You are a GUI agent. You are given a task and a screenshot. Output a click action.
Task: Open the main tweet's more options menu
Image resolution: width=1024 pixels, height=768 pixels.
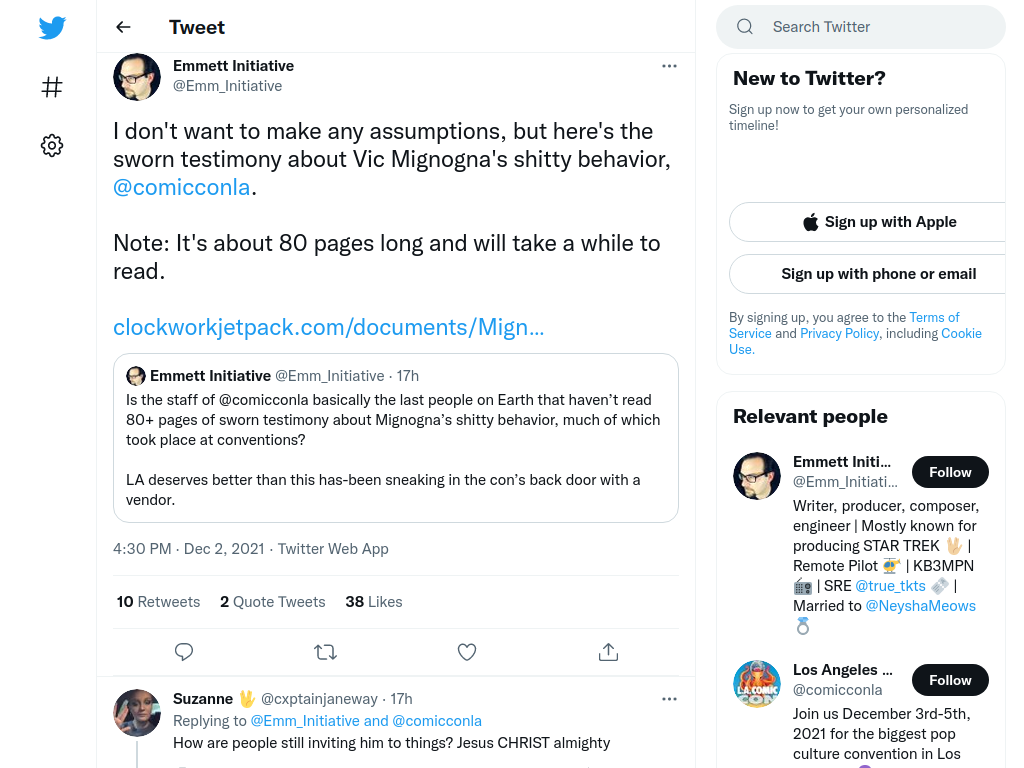coord(669,66)
